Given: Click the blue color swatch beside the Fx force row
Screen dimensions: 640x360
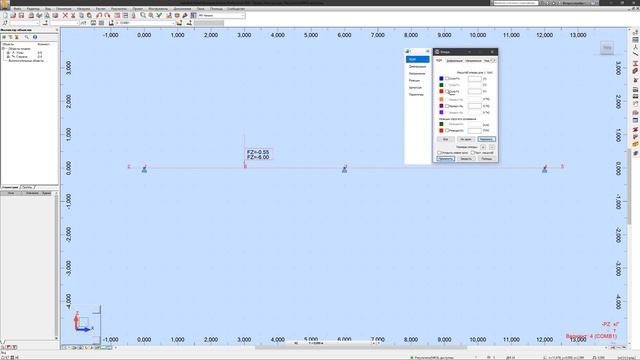Looking at the screenshot, I should click(441, 78).
